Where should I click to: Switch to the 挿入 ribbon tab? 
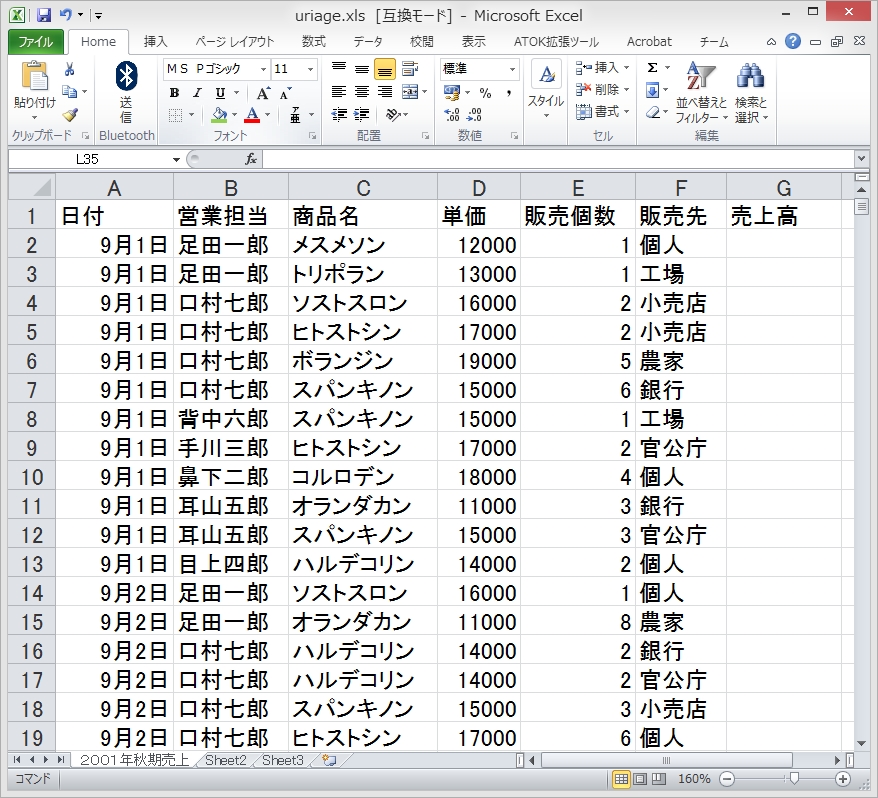tap(155, 42)
